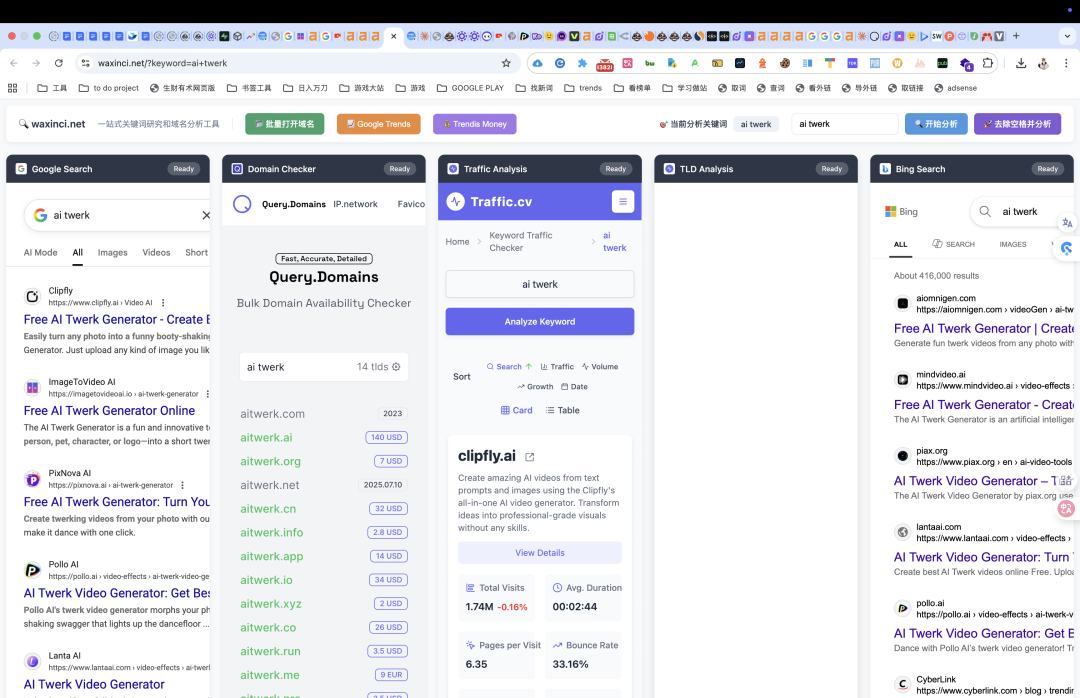Open the GOOGLE PLAY bookmark folder
This screenshot has height=698, width=1080.
tap(470, 88)
